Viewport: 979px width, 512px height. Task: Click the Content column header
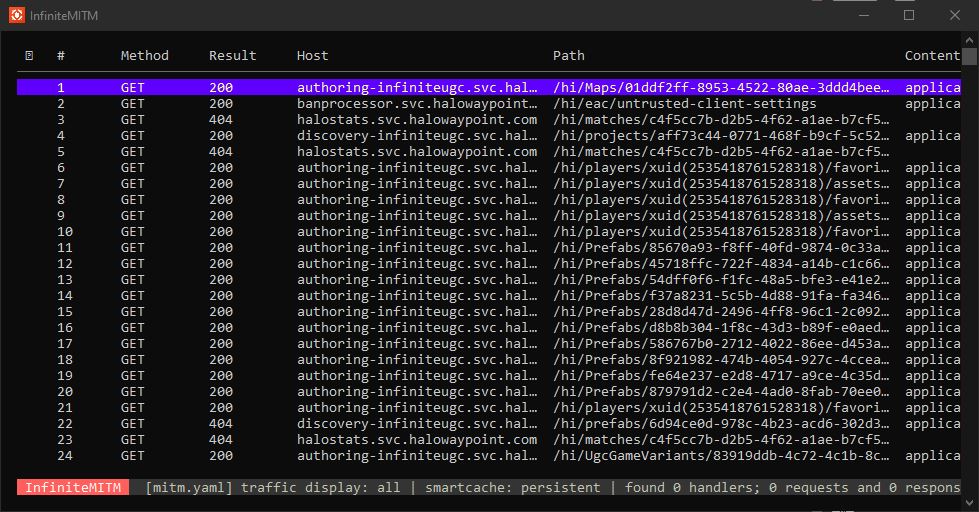point(932,56)
